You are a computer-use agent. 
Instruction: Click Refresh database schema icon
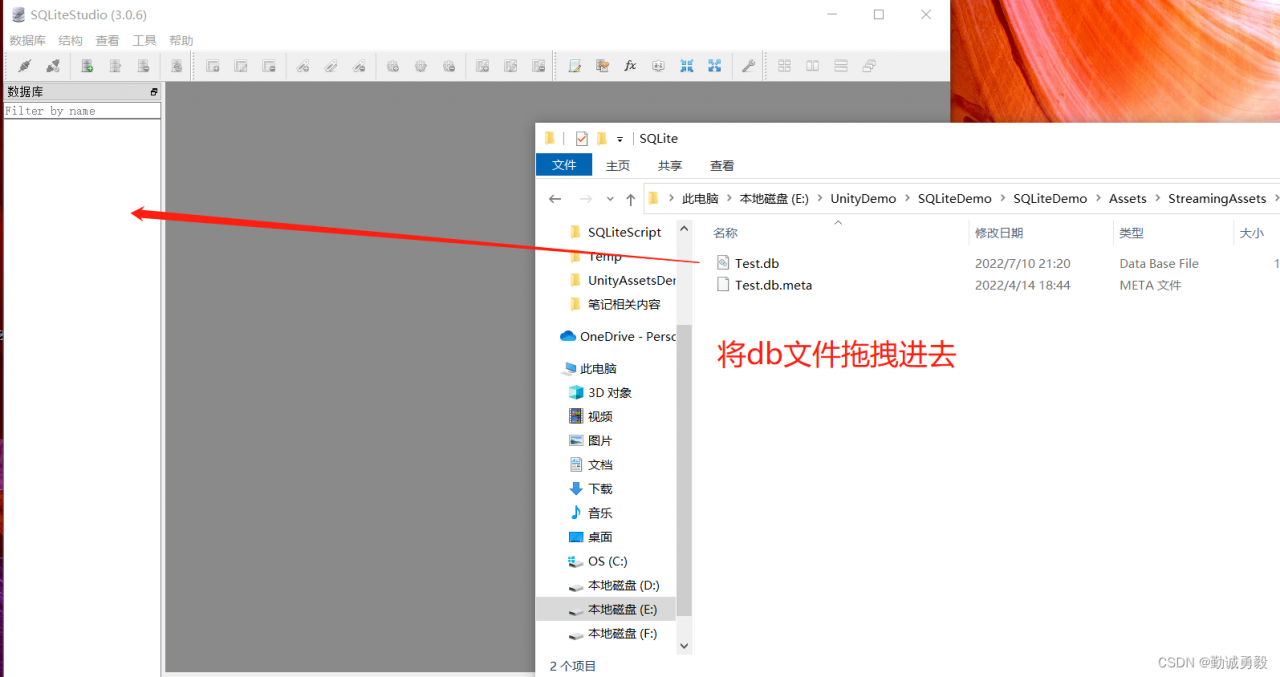(176, 66)
